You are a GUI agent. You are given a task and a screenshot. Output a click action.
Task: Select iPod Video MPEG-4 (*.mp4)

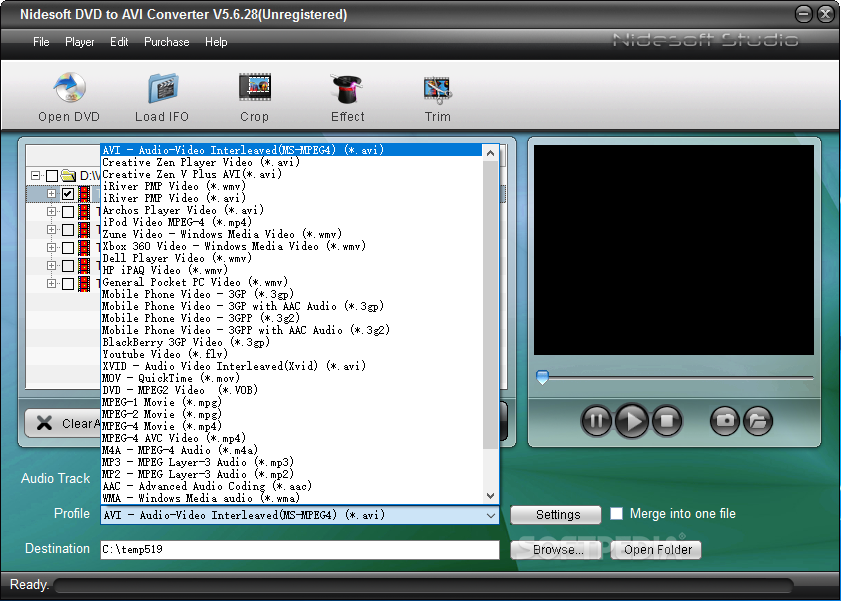[292, 222]
